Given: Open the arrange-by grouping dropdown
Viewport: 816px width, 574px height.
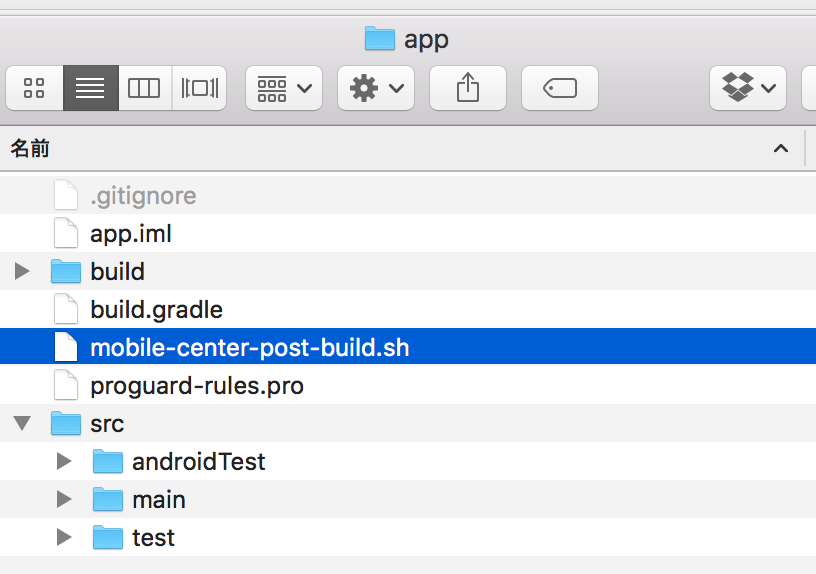Looking at the screenshot, I should [x=284, y=88].
